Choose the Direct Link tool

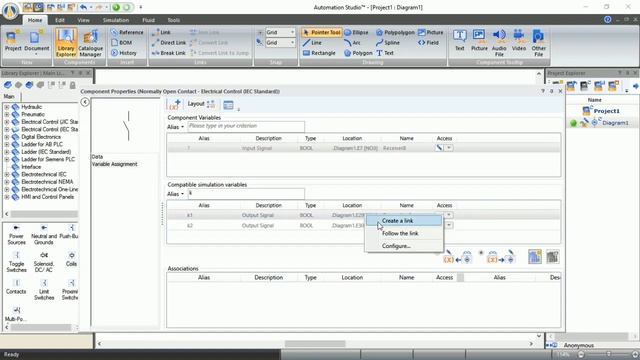pos(169,42)
